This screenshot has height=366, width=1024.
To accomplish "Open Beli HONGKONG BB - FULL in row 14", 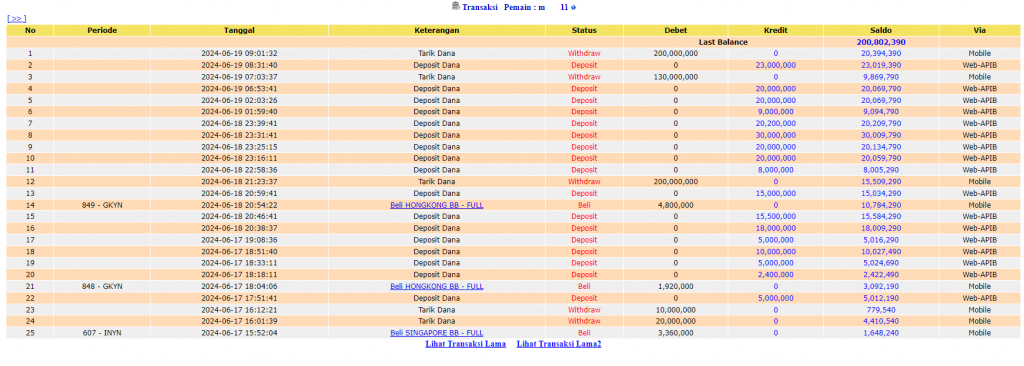I will pos(437,205).
